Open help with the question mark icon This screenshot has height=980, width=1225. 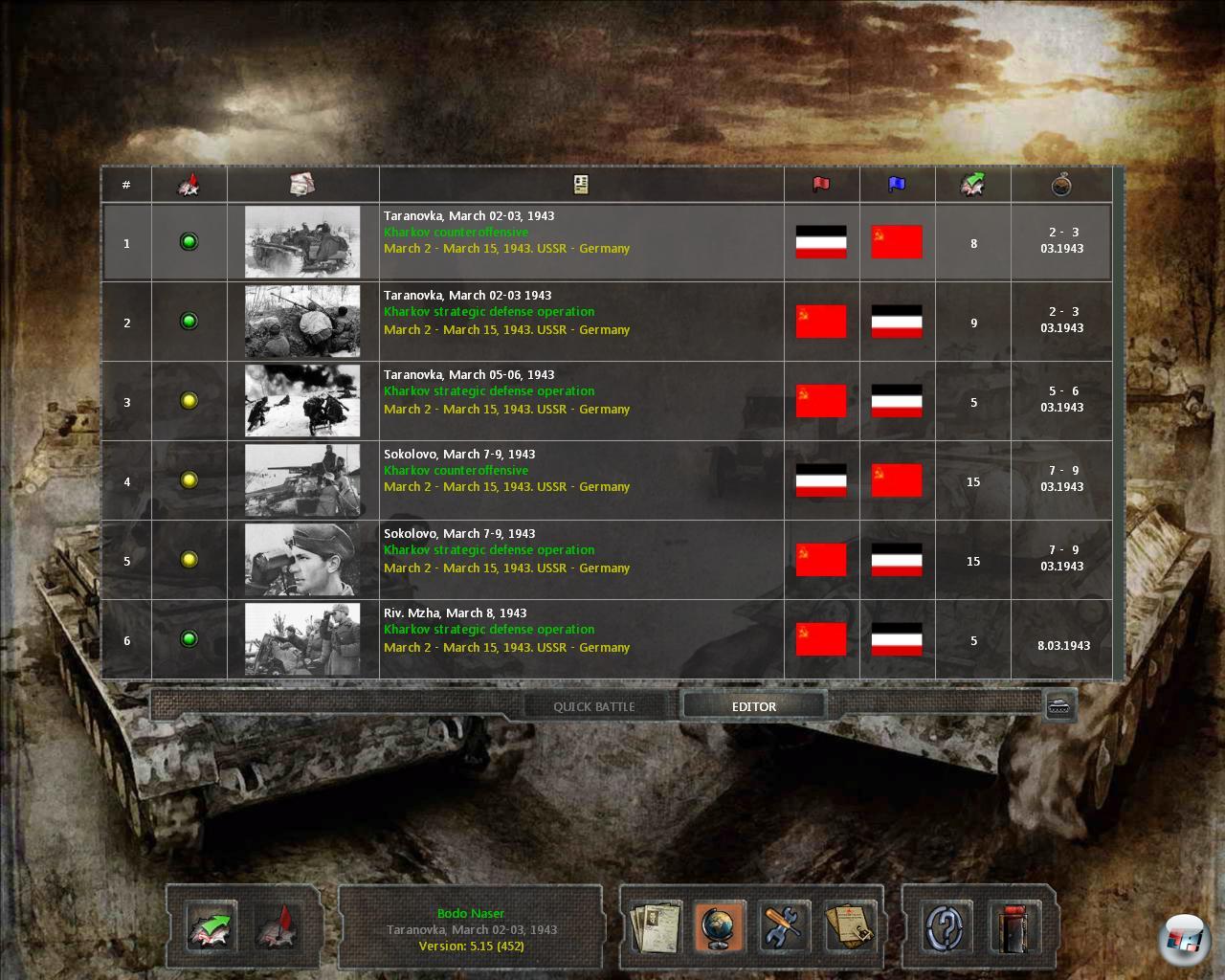click(x=946, y=926)
